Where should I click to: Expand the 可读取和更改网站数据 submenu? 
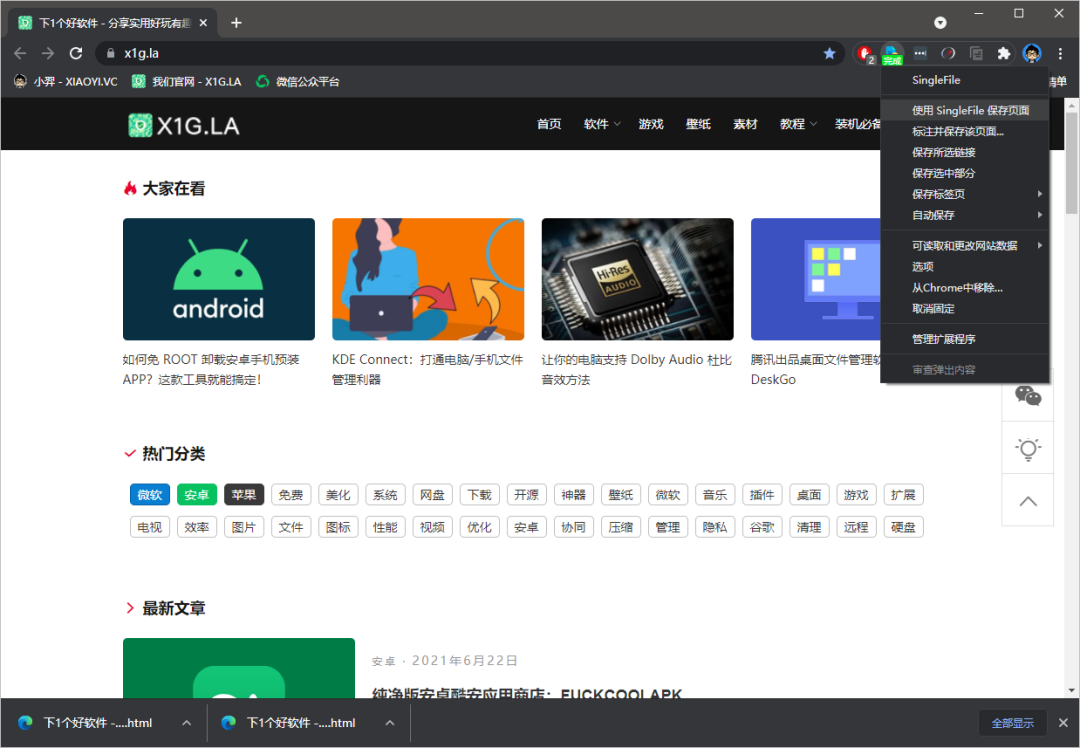pyautogui.click(x=965, y=245)
